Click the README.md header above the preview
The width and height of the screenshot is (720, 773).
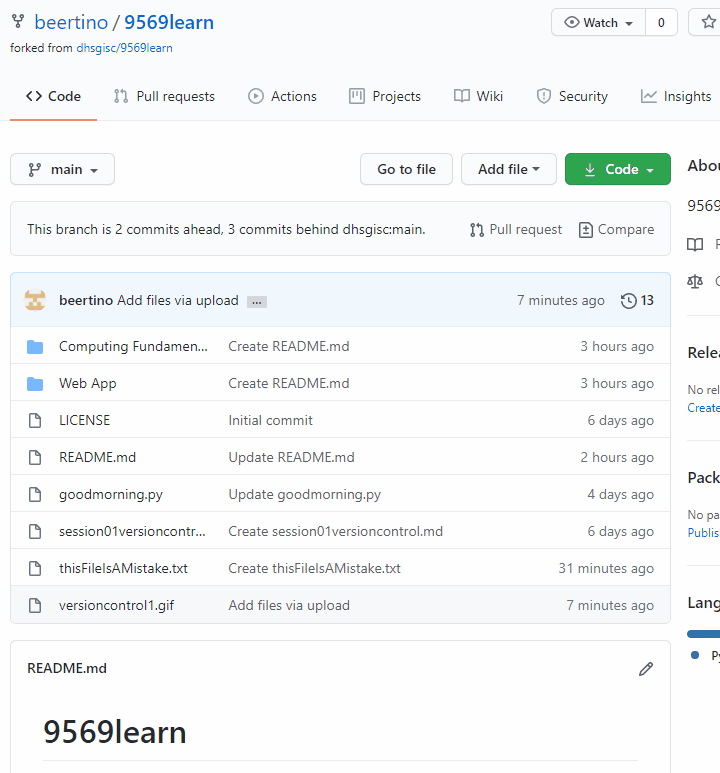pyautogui.click(x=67, y=668)
